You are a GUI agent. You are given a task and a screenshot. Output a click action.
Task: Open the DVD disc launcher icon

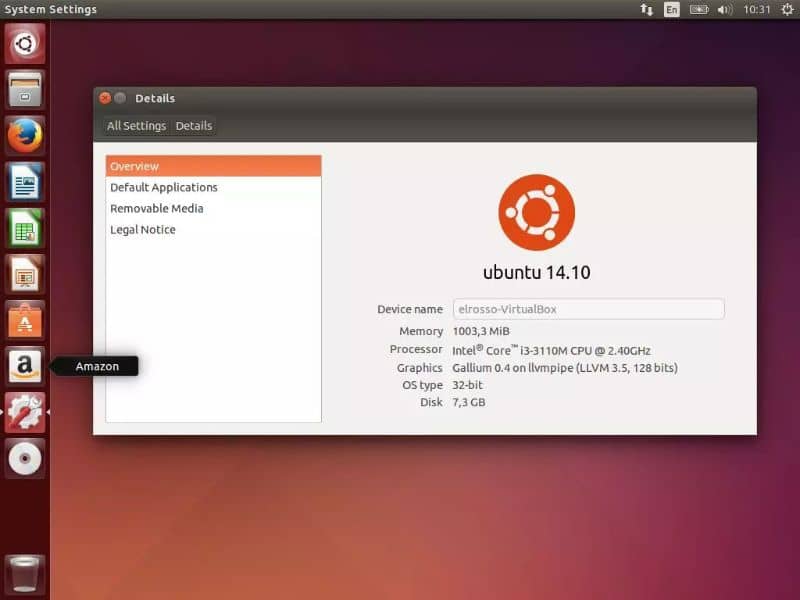(x=25, y=458)
